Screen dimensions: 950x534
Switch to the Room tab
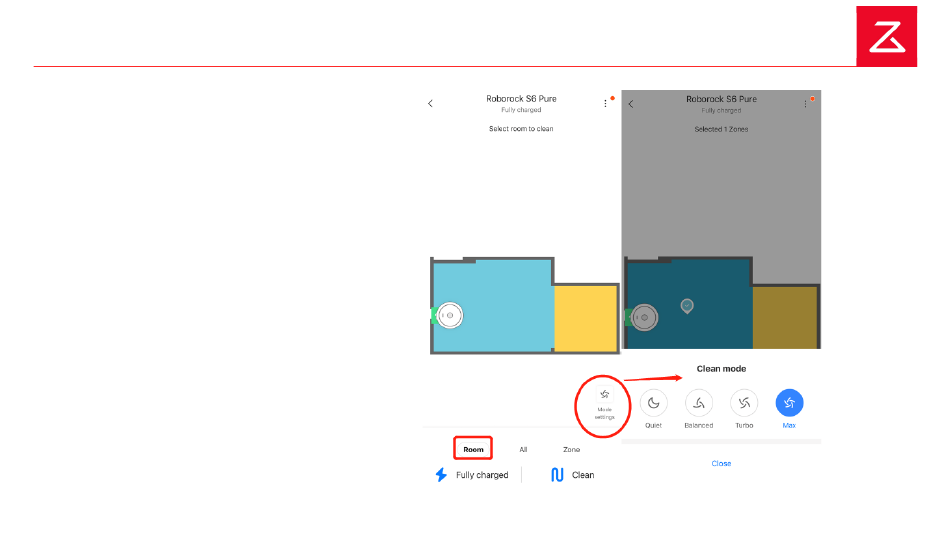[473, 450]
